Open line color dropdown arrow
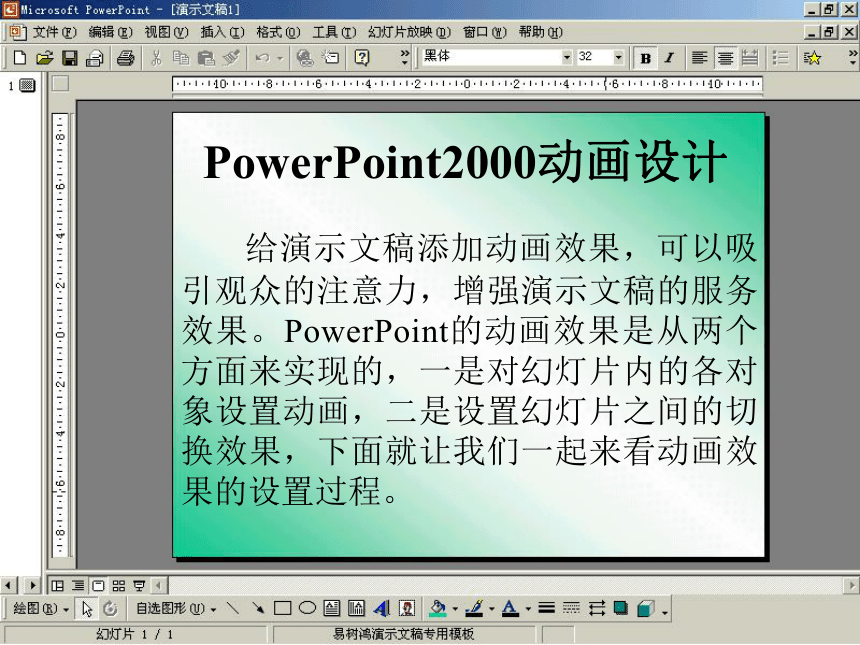This screenshot has width=860, height=645. point(491,609)
